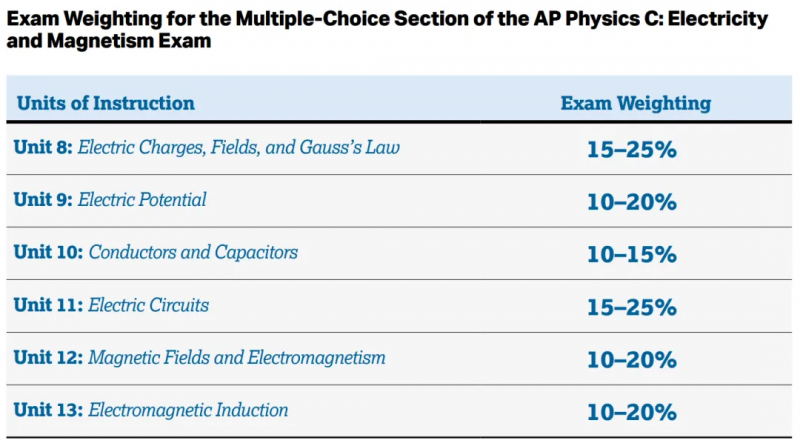Click the Unit 11 Electric Circuits label
Image resolution: width=800 pixels, height=446 pixels.
point(111,305)
